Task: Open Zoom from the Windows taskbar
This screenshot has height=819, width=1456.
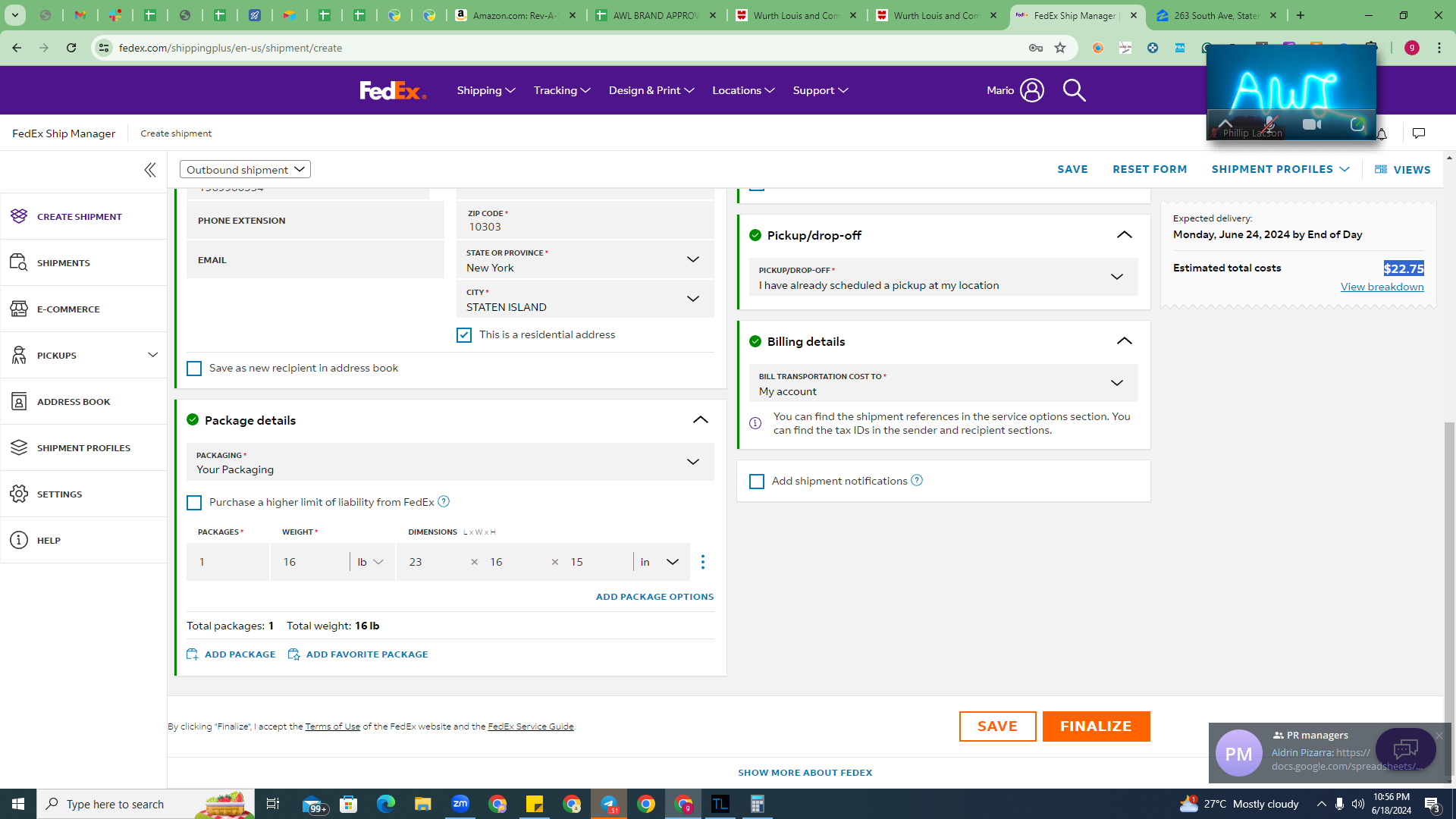Action: tap(460, 804)
